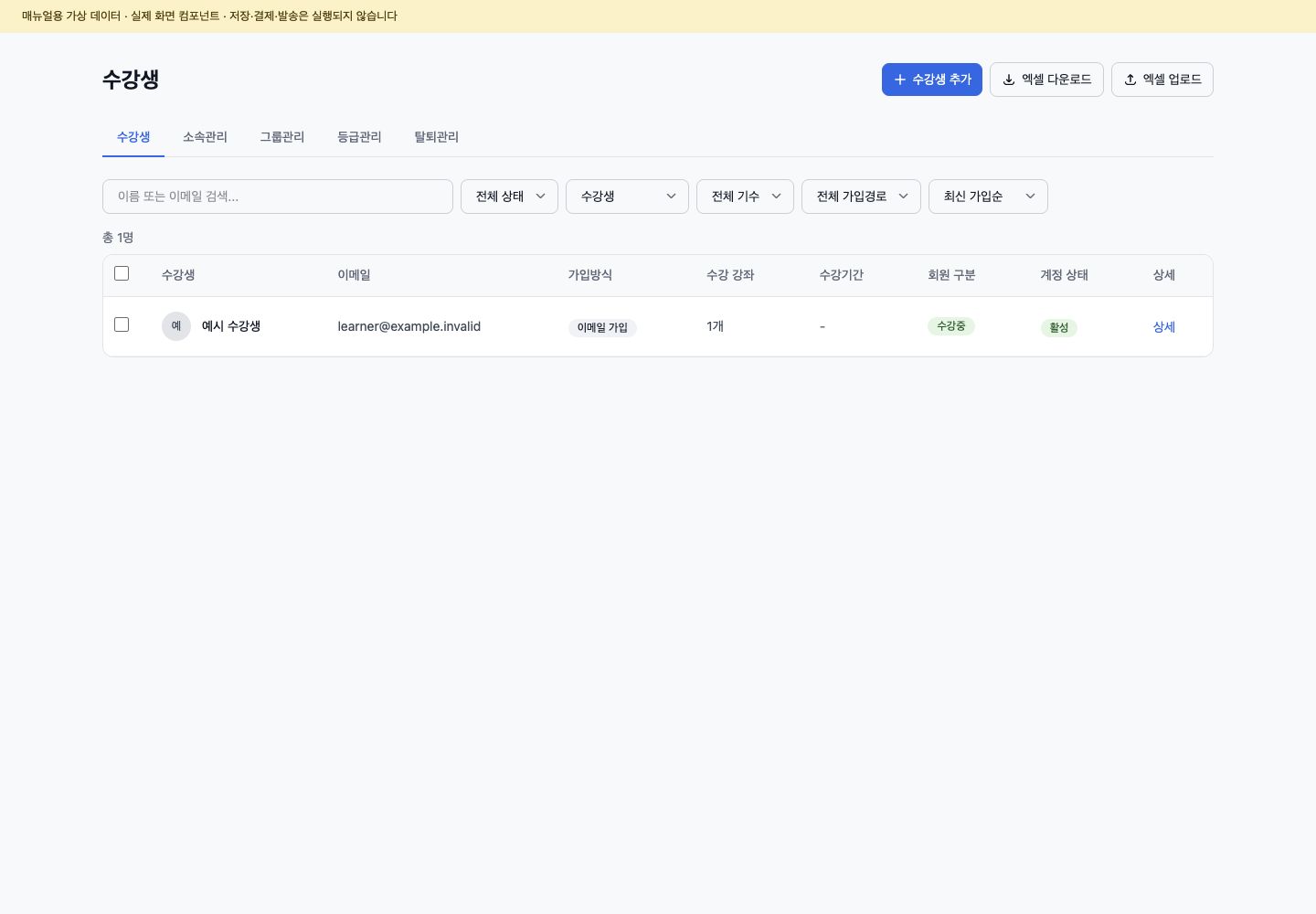The height and width of the screenshot is (914, 1316).
Task: Click the plus icon on 수강생 추가
Action: pos(900,80)
